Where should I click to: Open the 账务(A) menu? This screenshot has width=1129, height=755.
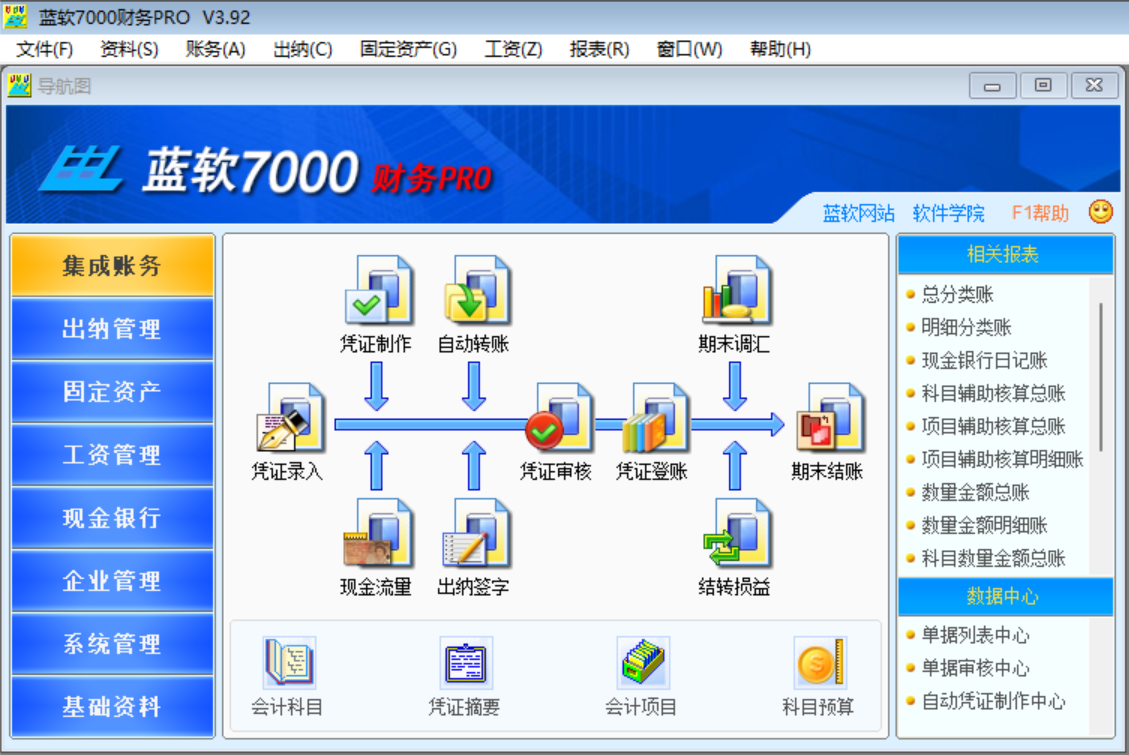click(x=215, y=49)
